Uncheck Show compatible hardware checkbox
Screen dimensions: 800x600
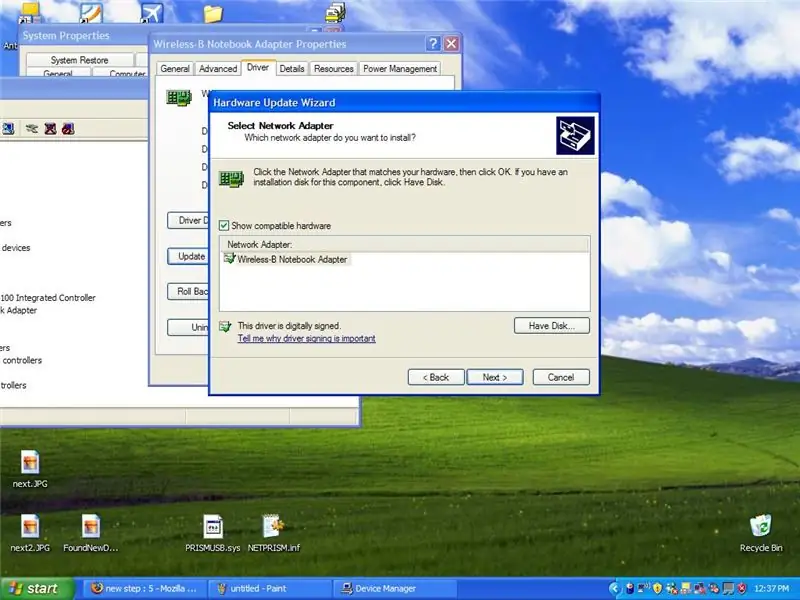(223, 226)
